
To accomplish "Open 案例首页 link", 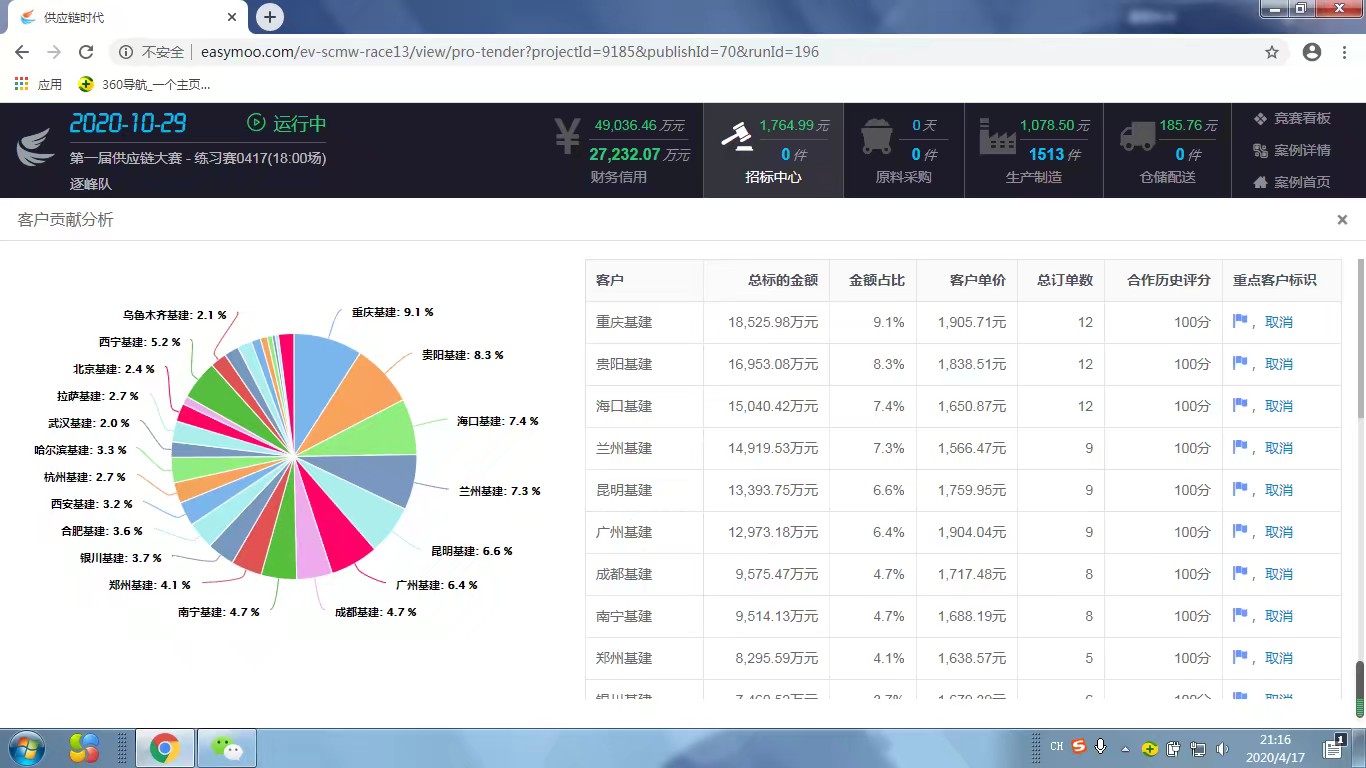I will (x=1292, y=182).
